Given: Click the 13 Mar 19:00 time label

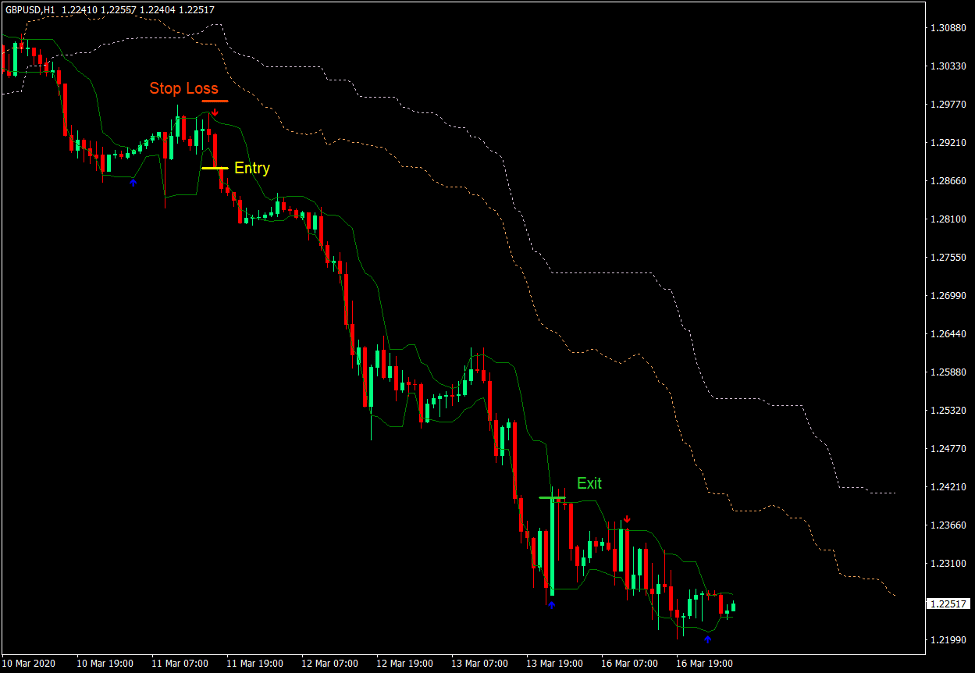Looking at the screenshot, I should (557, 663).
